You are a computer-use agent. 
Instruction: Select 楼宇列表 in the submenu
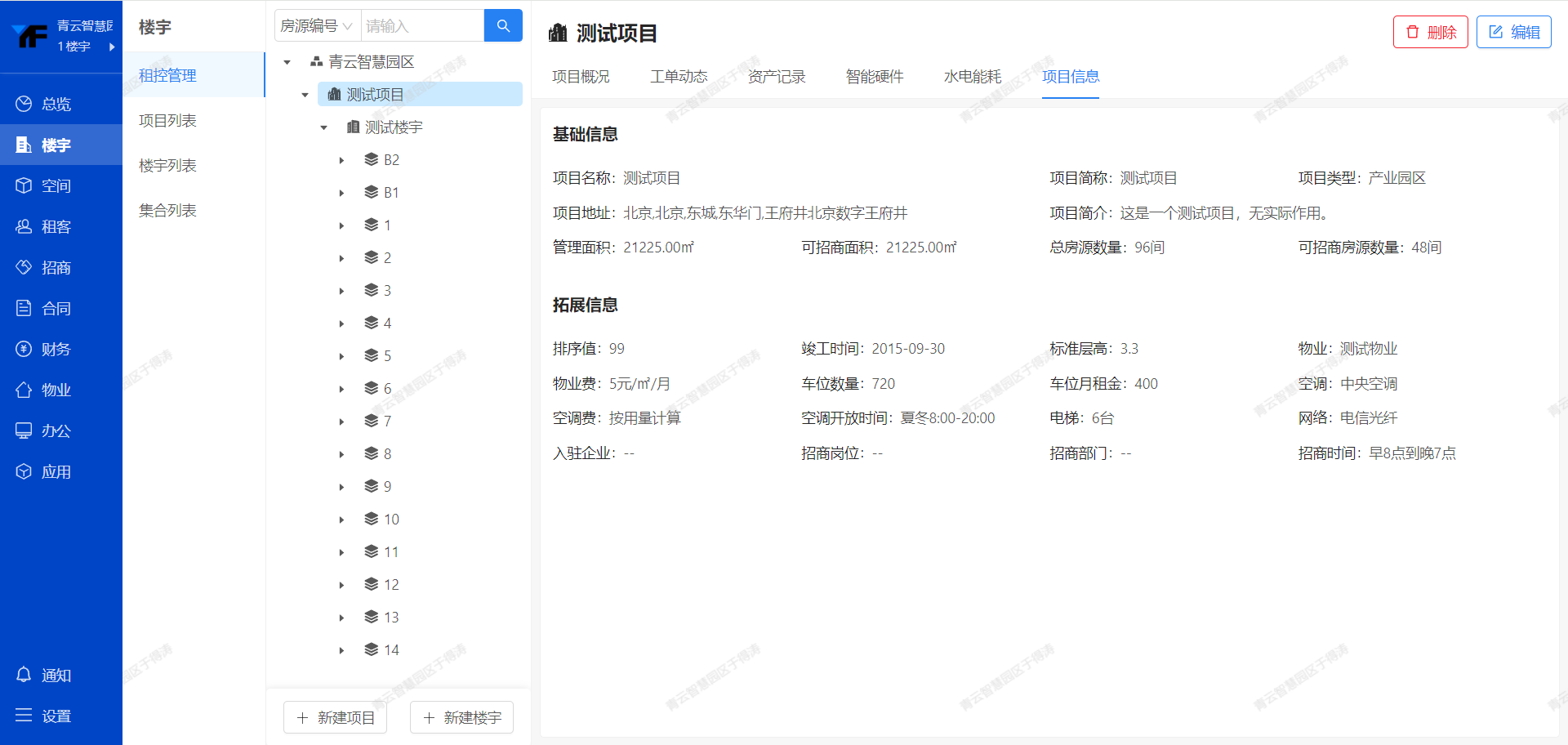[x=167, y=165]
